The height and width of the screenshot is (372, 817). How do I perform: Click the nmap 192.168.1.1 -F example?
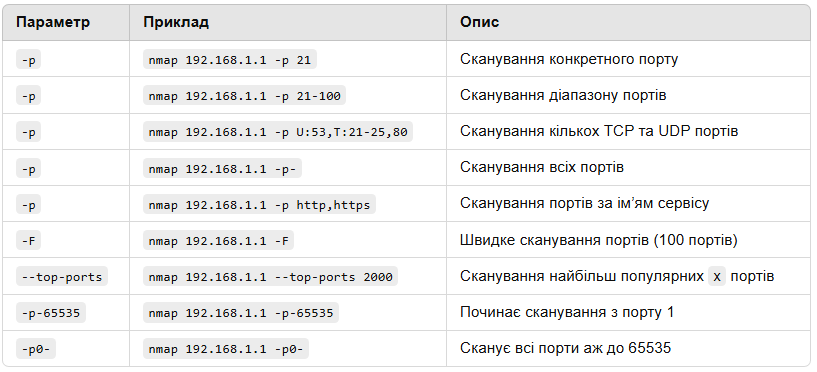(x=218, y=241)
